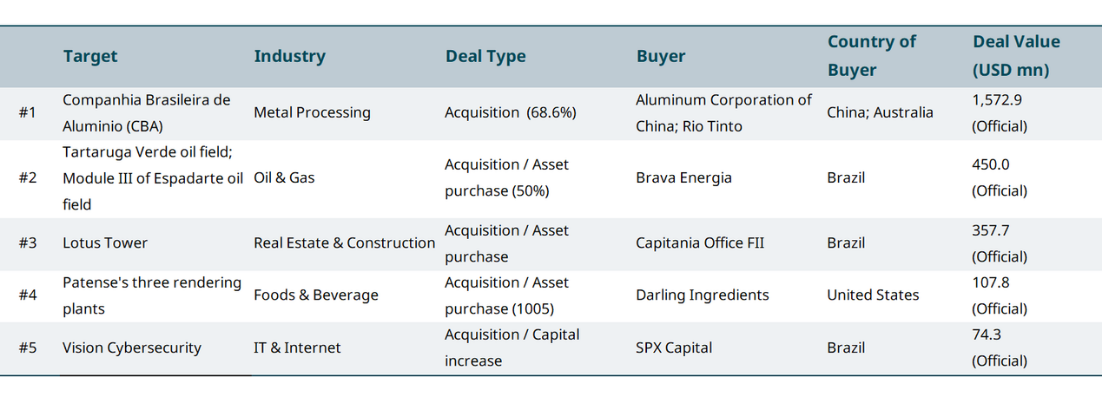Select the SPX Capital buyer cell

click(x=672, y=348)
